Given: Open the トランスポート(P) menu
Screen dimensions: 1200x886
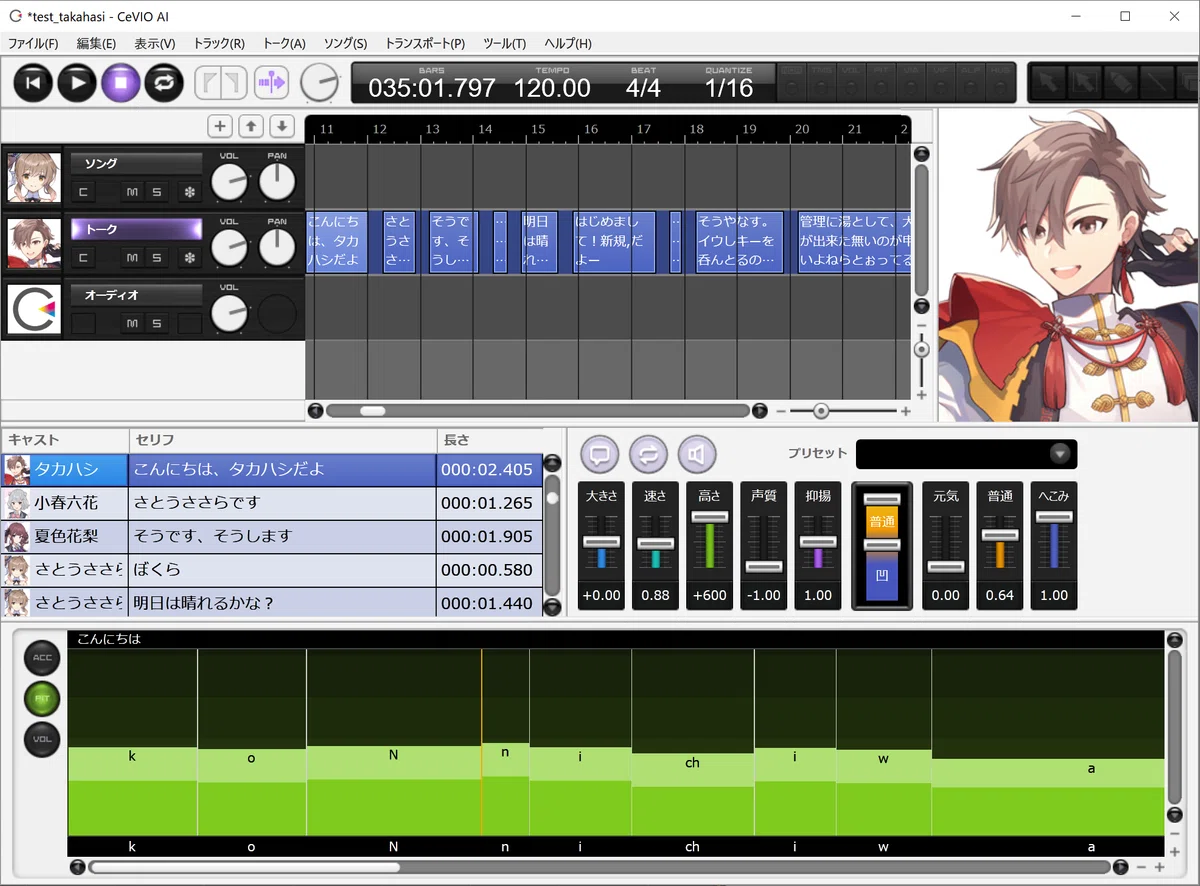Looking at the screenshot, I should (425, 44).
